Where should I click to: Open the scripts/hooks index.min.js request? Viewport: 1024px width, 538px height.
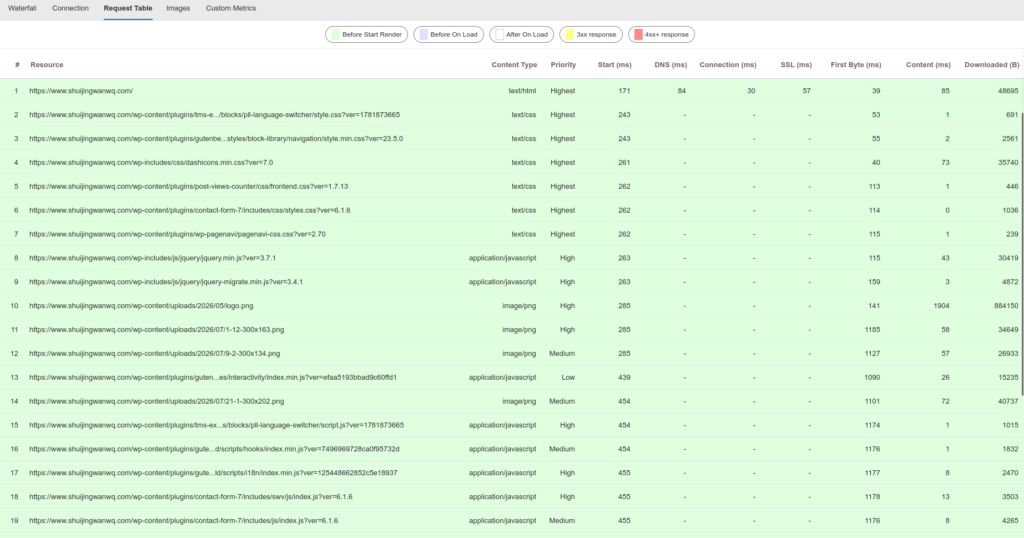214,449
